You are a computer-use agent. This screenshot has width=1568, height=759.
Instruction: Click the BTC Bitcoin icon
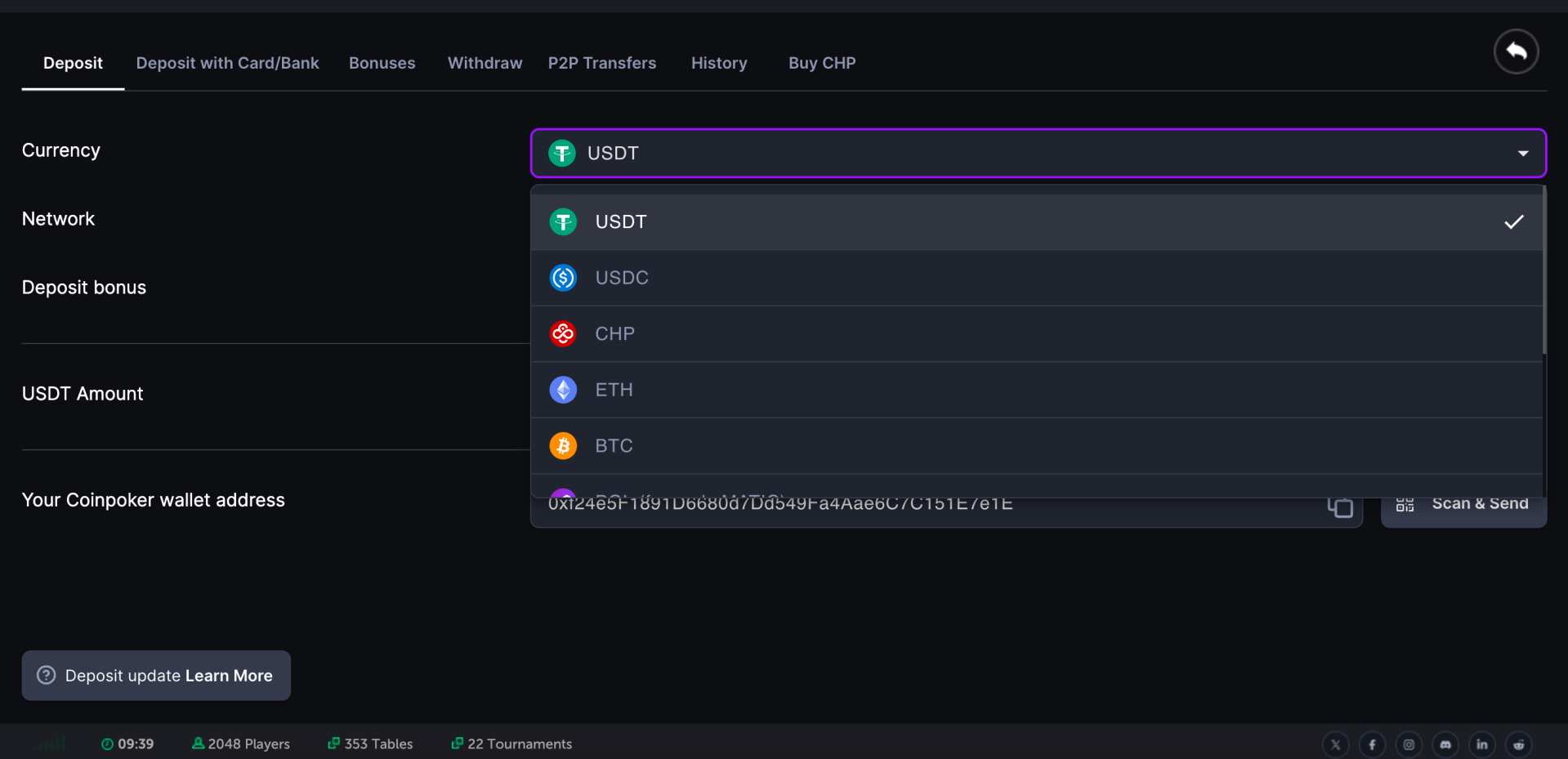click(x=563, y=445)
